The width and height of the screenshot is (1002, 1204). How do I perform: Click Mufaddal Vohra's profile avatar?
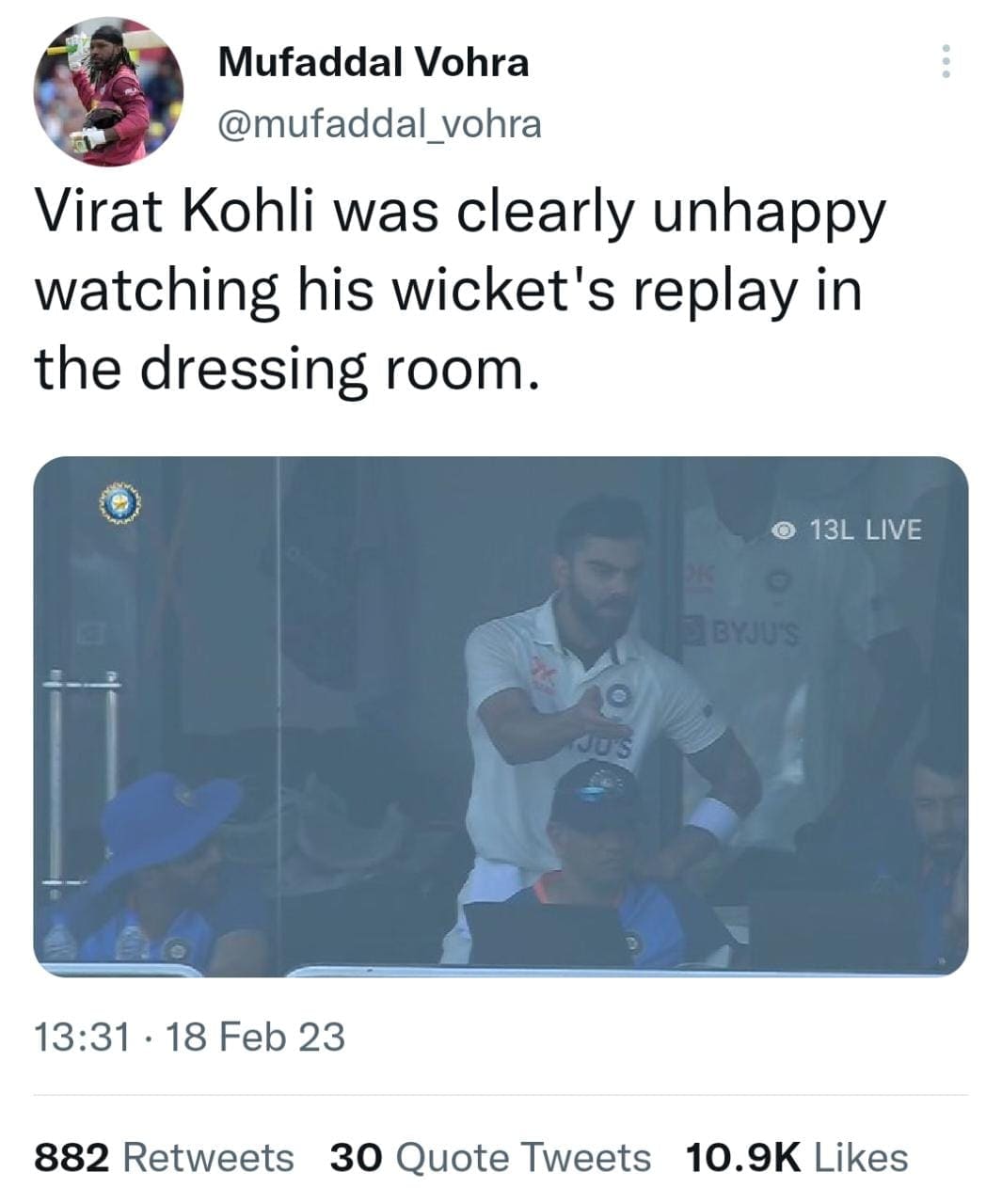click(109, 93)
